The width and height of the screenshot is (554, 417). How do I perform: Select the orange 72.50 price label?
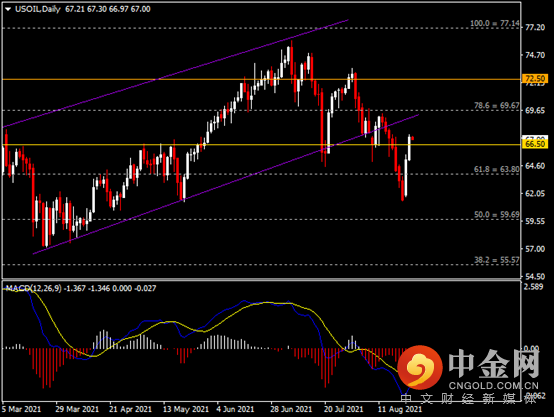pyautogui.click(x=535, y=78)
